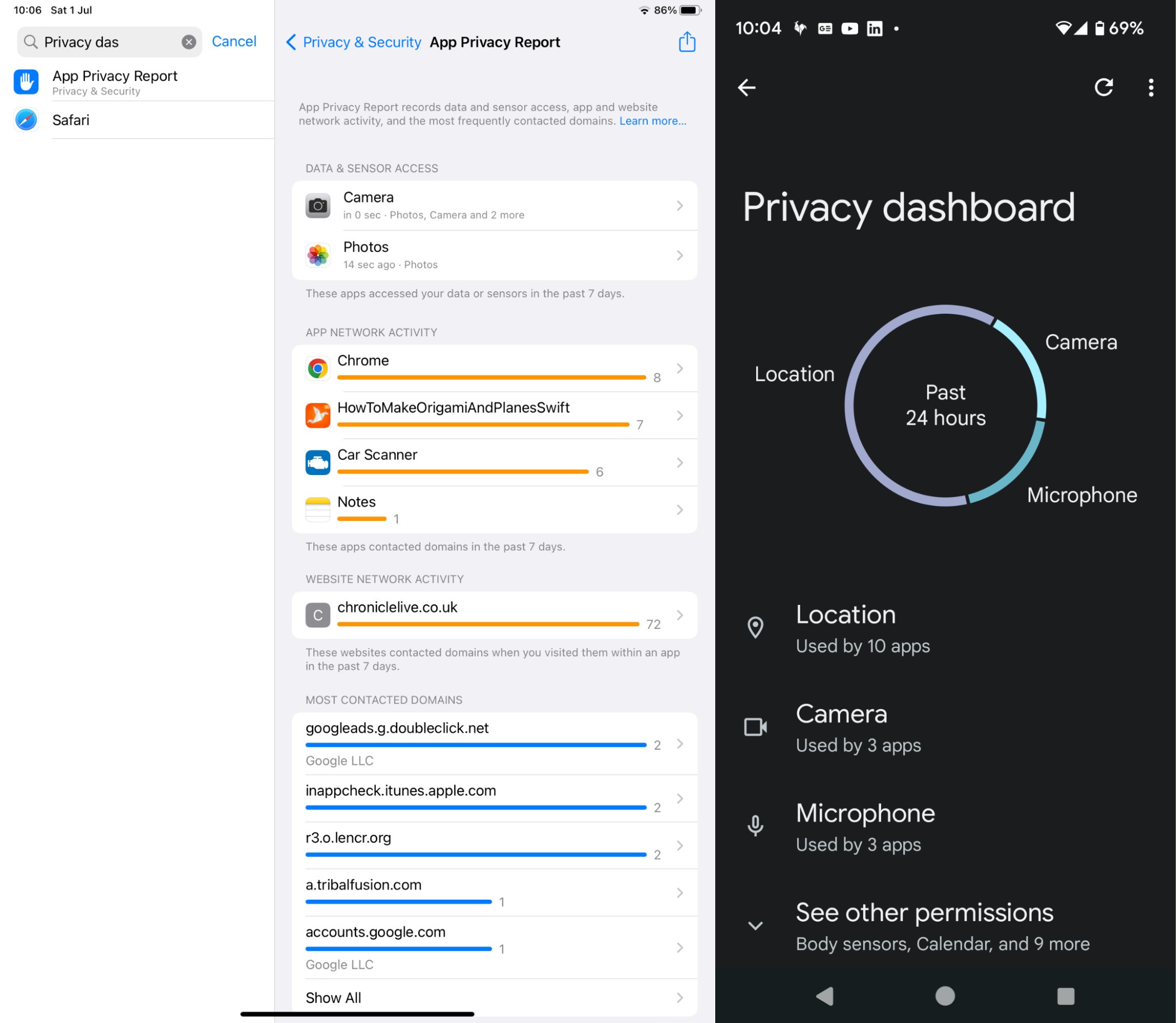Tap the refresh icon on Android Privacy dashboard
1176x1023 pixels.
1101,87
